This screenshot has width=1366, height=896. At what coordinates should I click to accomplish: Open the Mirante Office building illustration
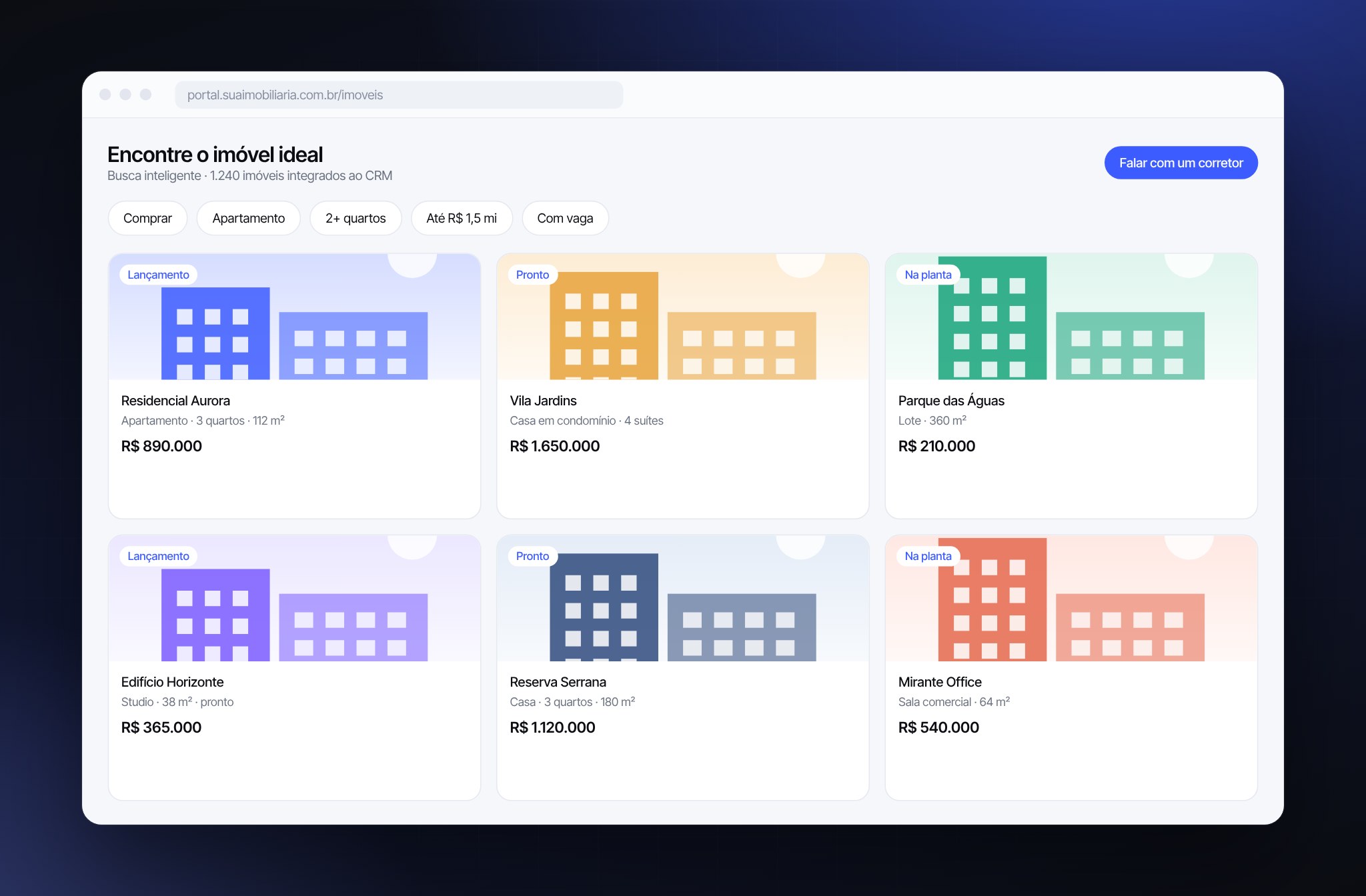click(x=1071, y=598)
